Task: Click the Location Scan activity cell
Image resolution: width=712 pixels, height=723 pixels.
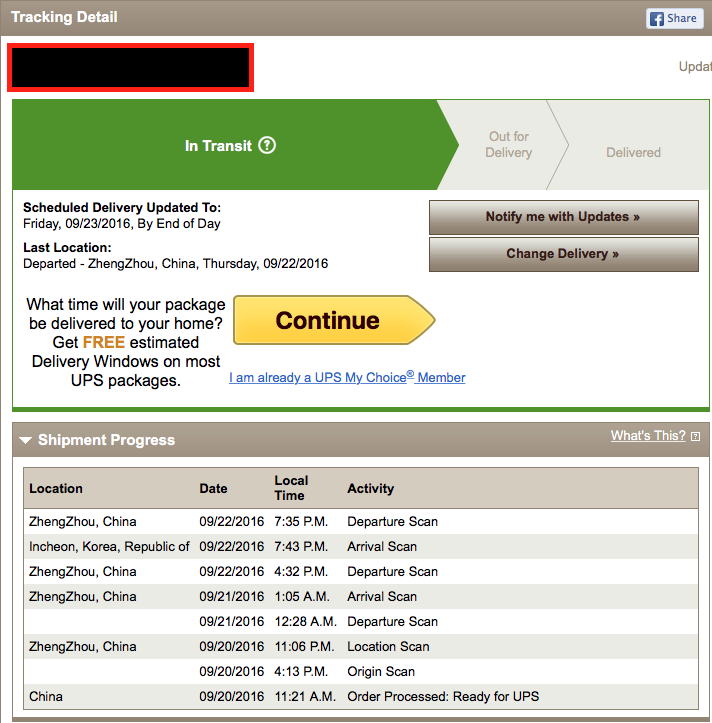Action: [388, 646]
